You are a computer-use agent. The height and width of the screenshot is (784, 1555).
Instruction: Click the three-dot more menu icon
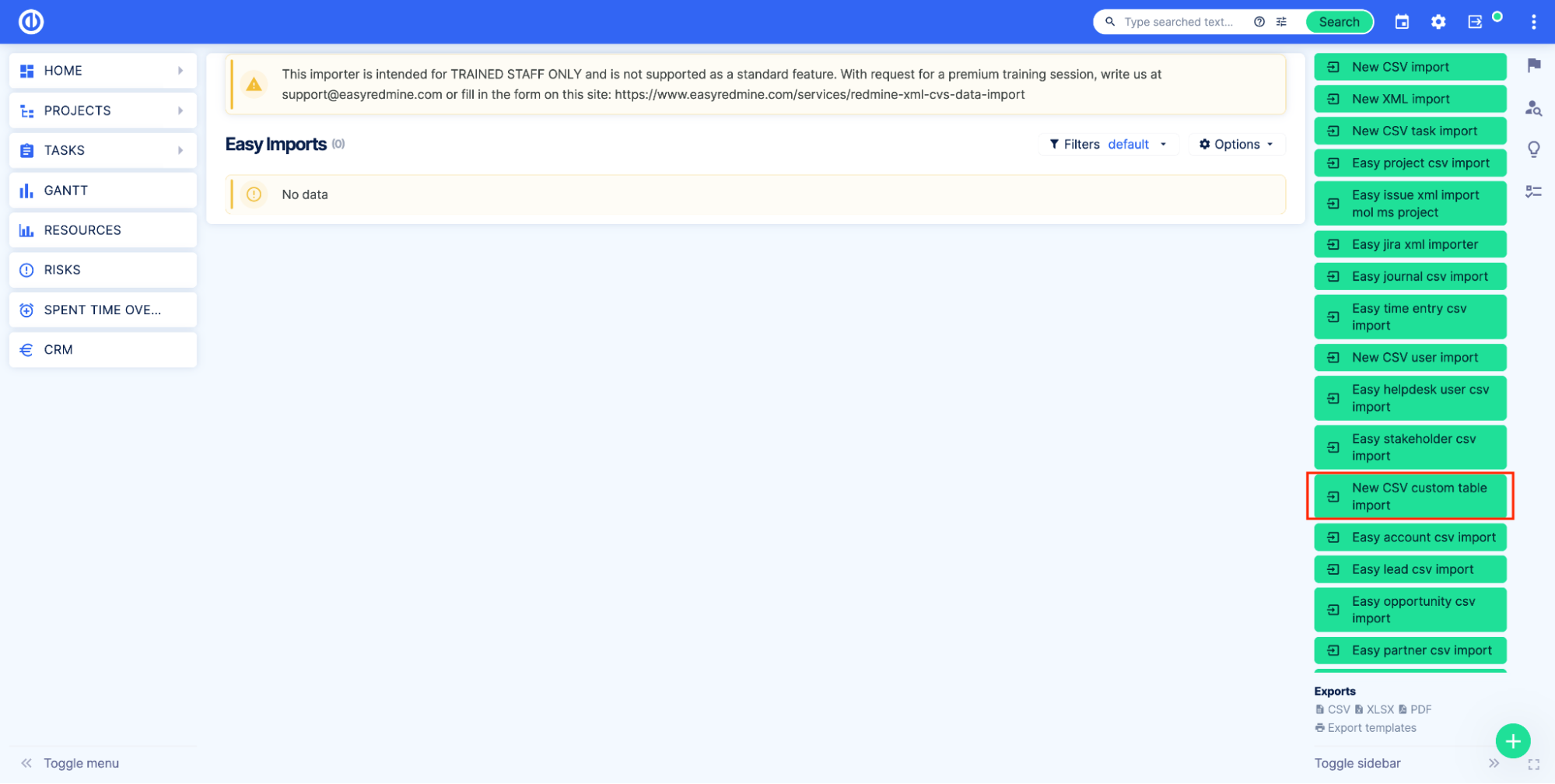click(x=1533, y=22)
